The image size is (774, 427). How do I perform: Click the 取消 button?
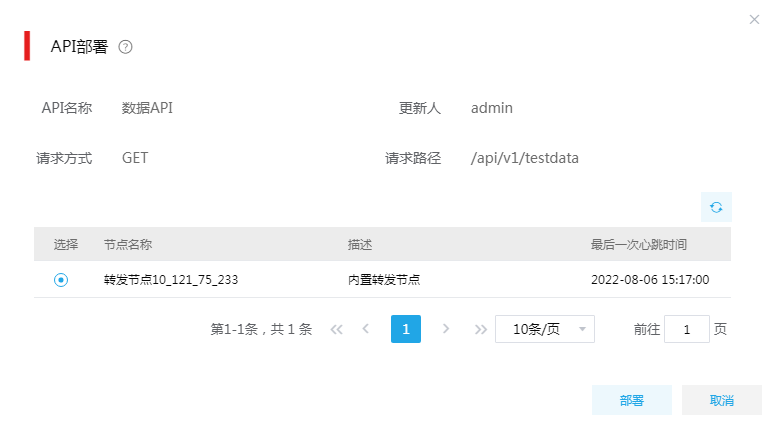(722, 400)
